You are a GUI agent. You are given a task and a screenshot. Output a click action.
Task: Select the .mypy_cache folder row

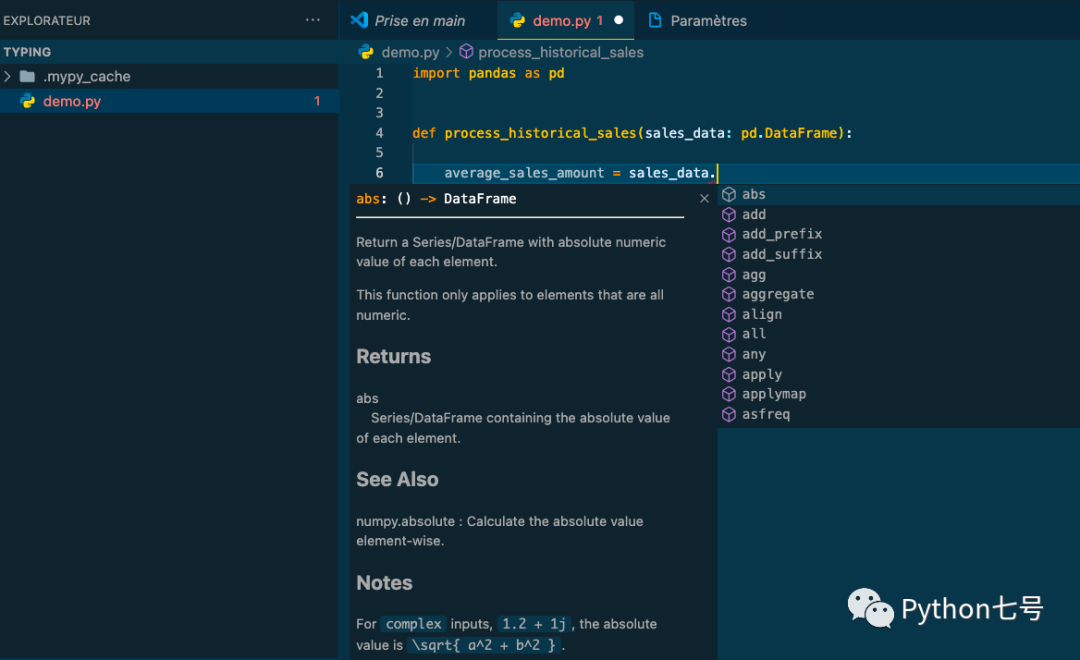pos(169,76)
